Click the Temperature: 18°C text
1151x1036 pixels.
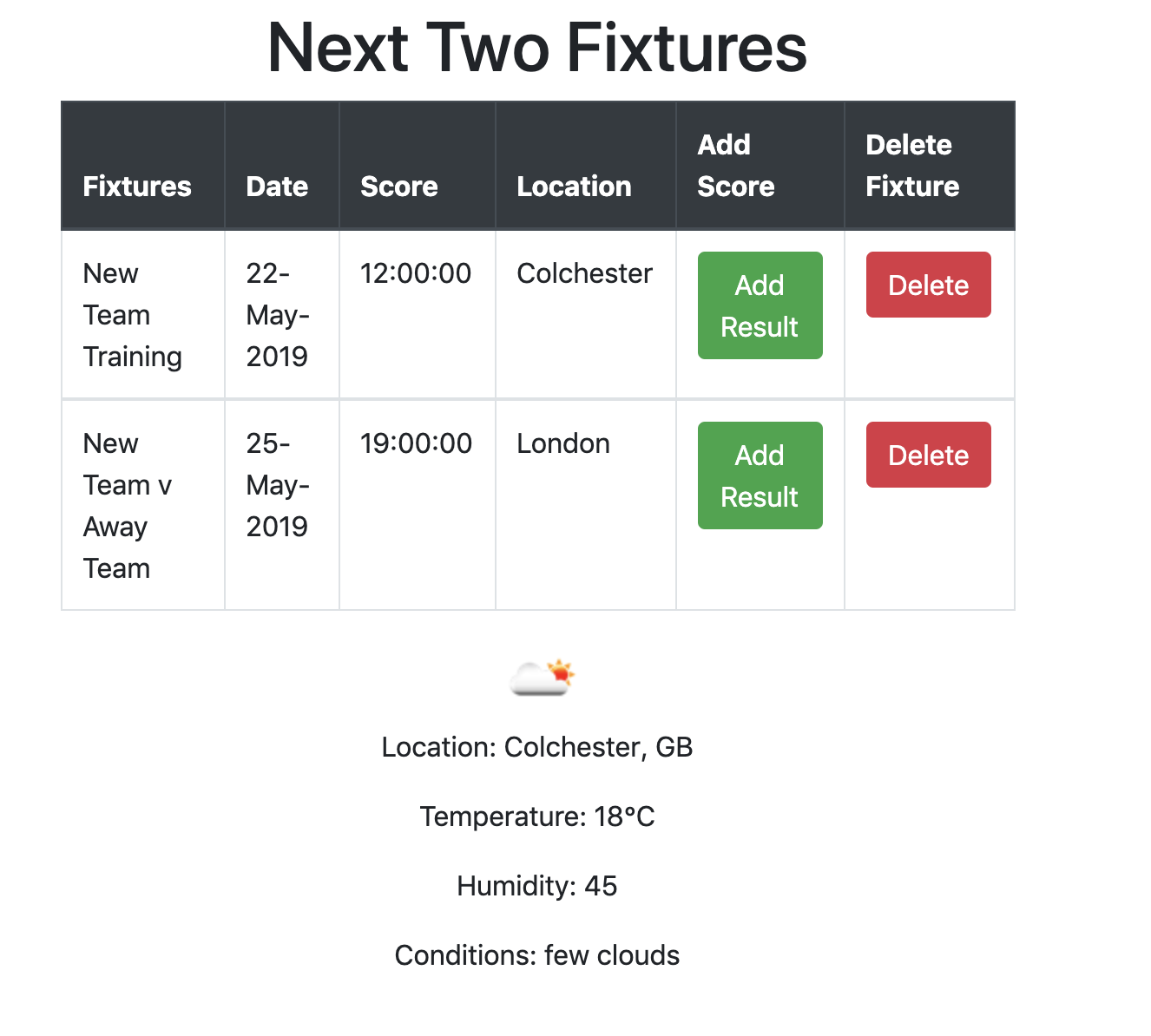tap(537, 816)
